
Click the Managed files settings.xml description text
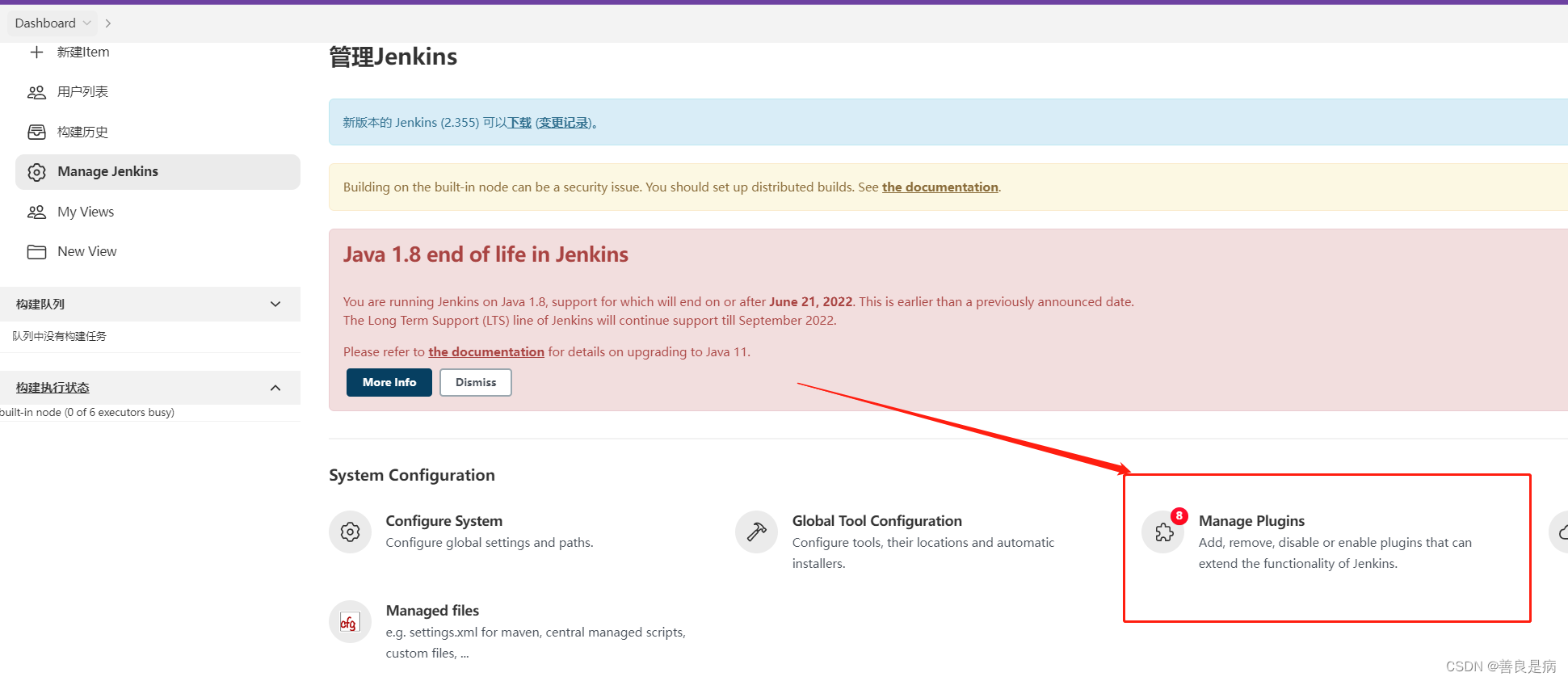click(x=536, y=643)
